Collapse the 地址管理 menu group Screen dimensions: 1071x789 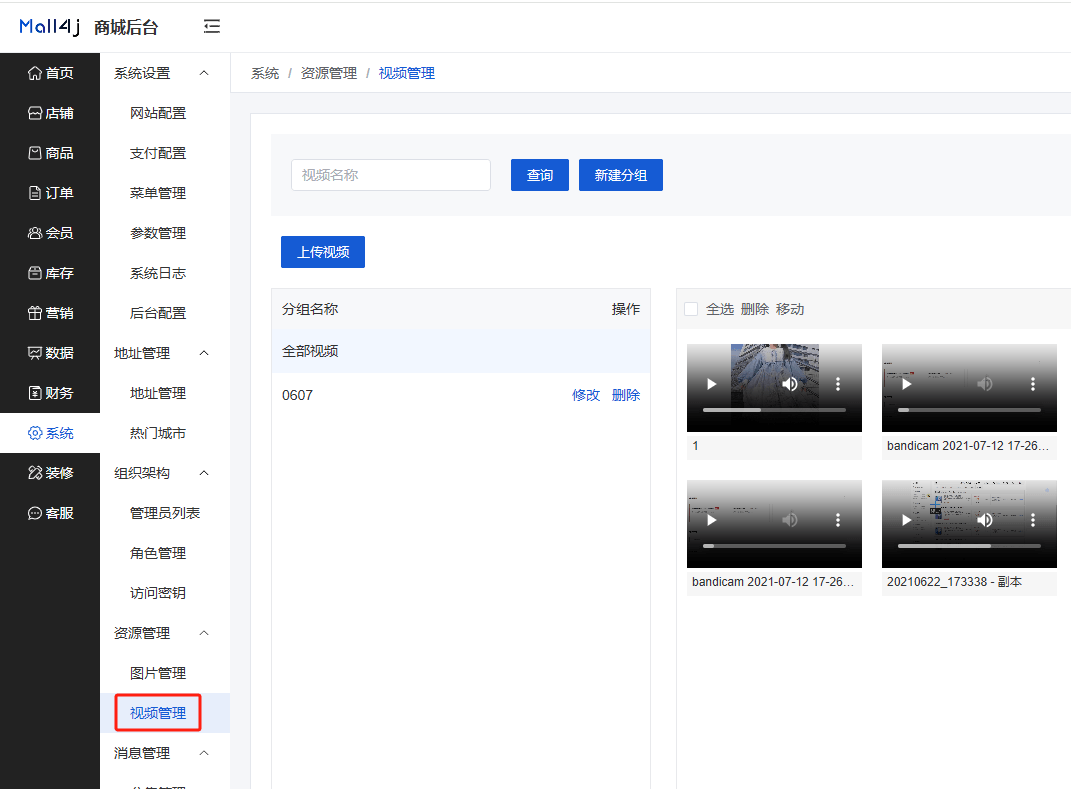pos(204,353)
